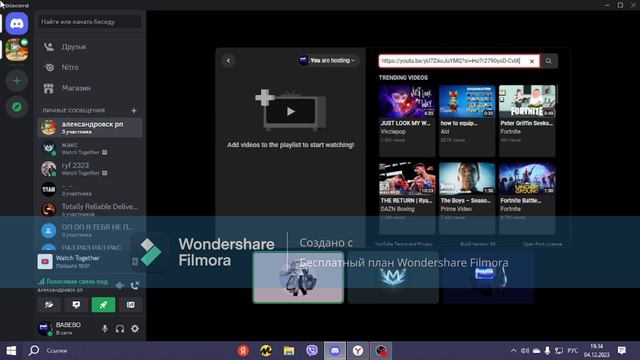Click the add a server plus icon
The width and height of the screenshot is (640, 360).
(17, 80)
